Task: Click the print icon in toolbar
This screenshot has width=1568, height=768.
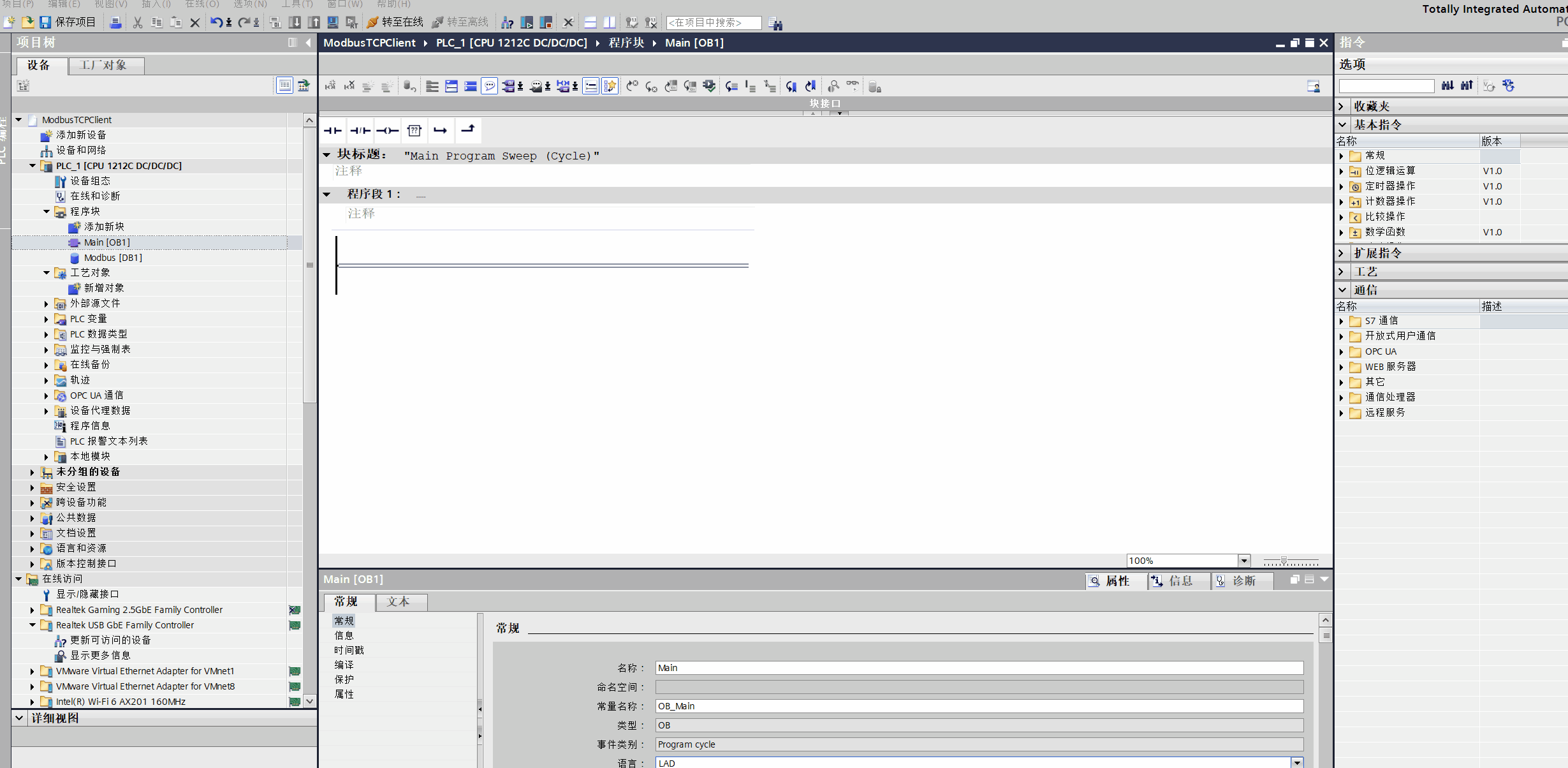Action: coord(115,22)
